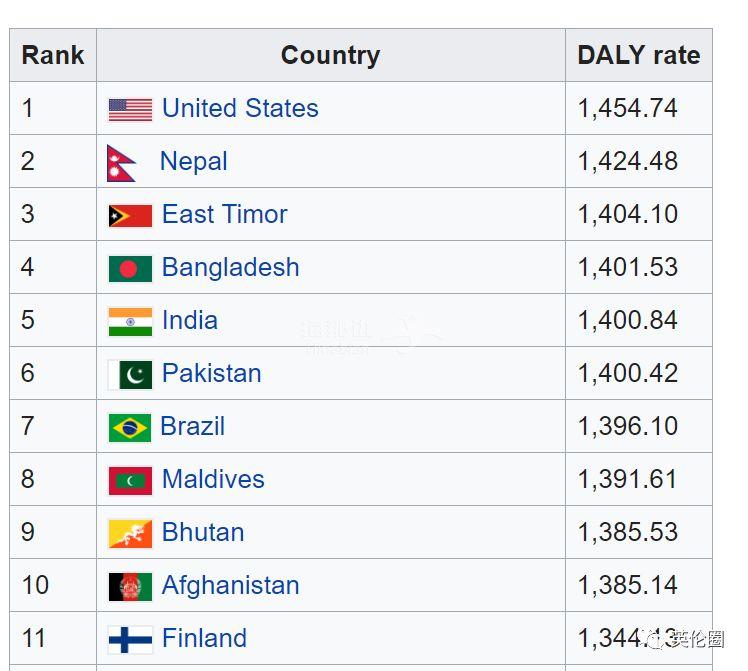The height and width of the screenshot is (671, 748).
Task: Click the Pakistan flag icon
Action: point(130,375)
